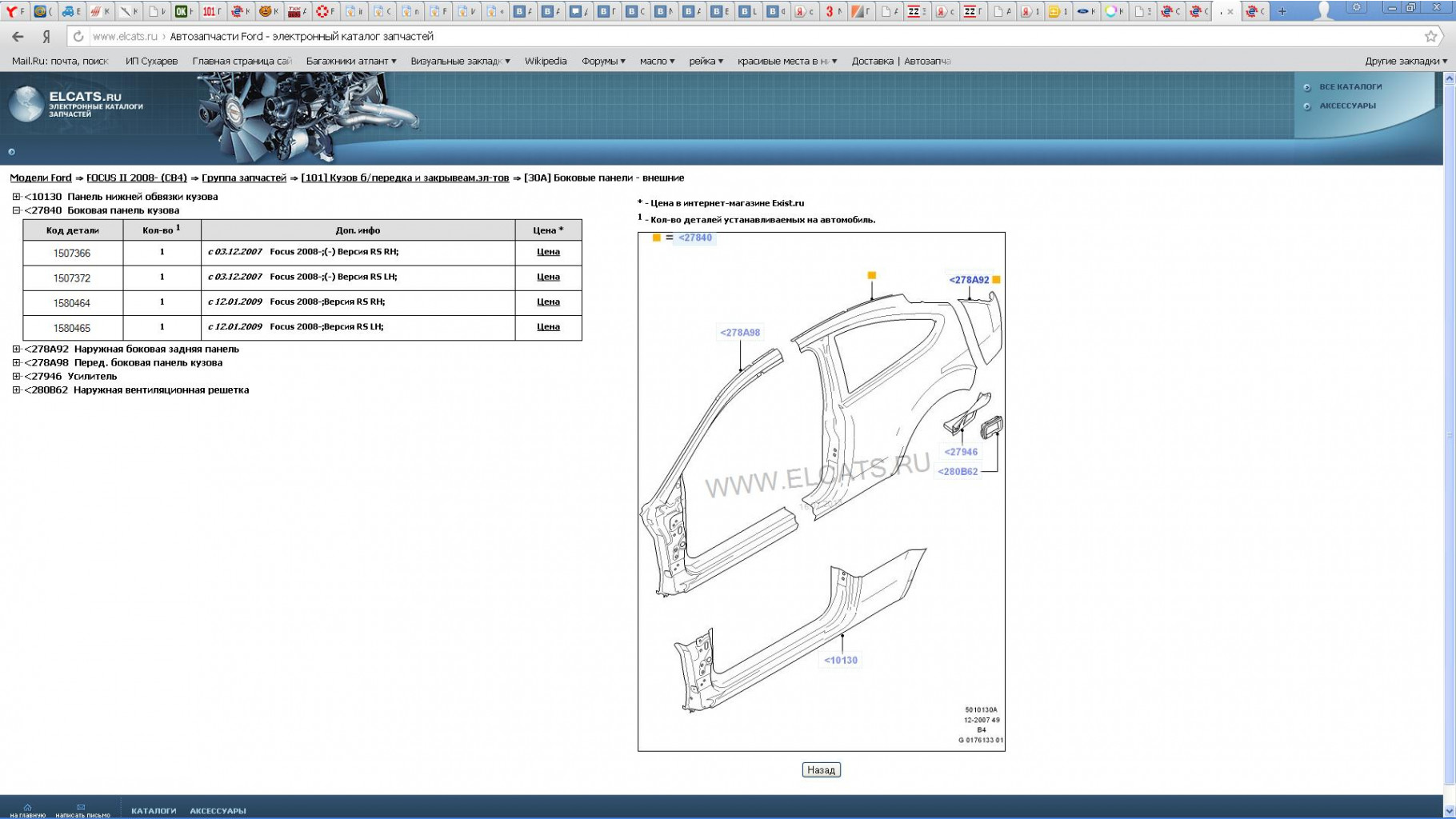Click the orange square marker by <278A92
Screen dimensions: 1456x819
pyautogui.click(x=996, y=280)
